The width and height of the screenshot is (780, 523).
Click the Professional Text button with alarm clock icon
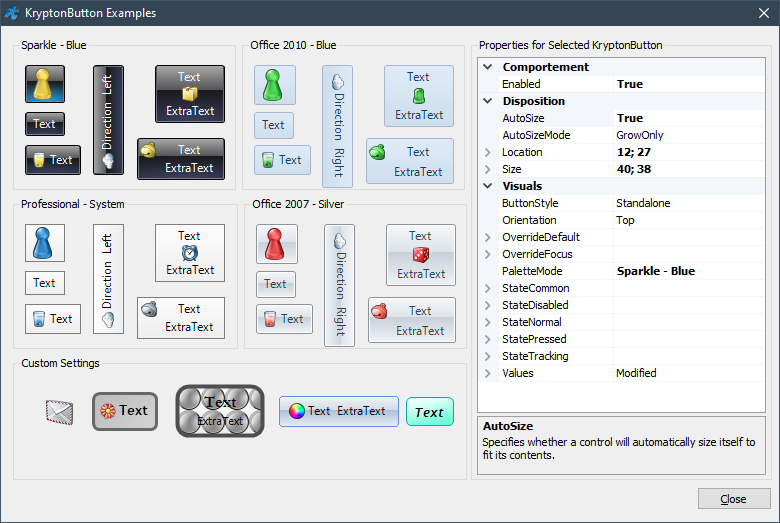coord(190,253)
